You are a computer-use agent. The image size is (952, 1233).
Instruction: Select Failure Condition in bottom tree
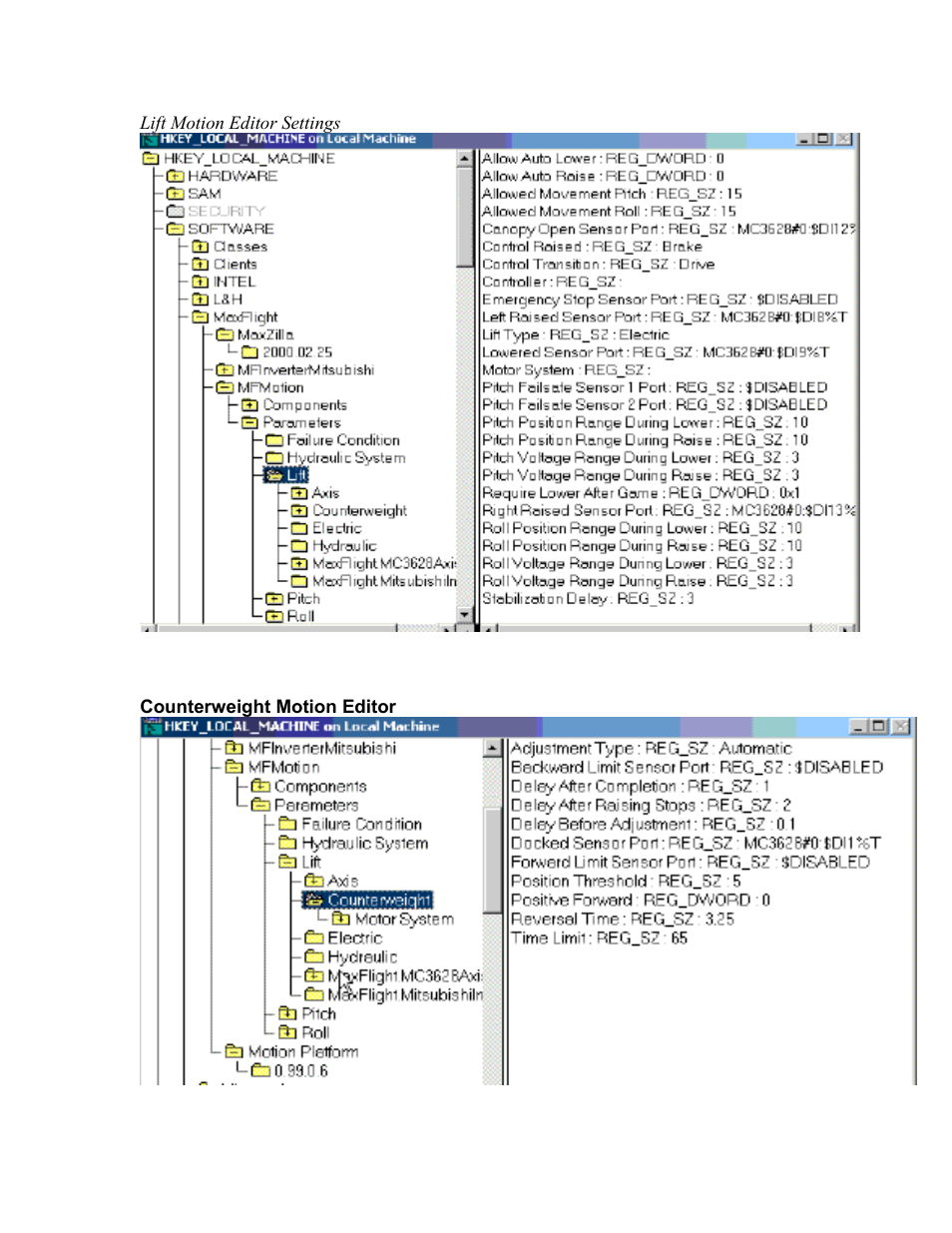[x=350, y=824]
